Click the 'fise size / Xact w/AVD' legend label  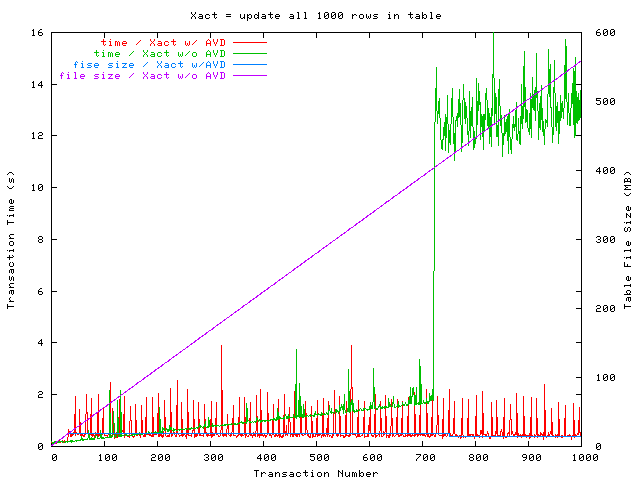[150, 64]
